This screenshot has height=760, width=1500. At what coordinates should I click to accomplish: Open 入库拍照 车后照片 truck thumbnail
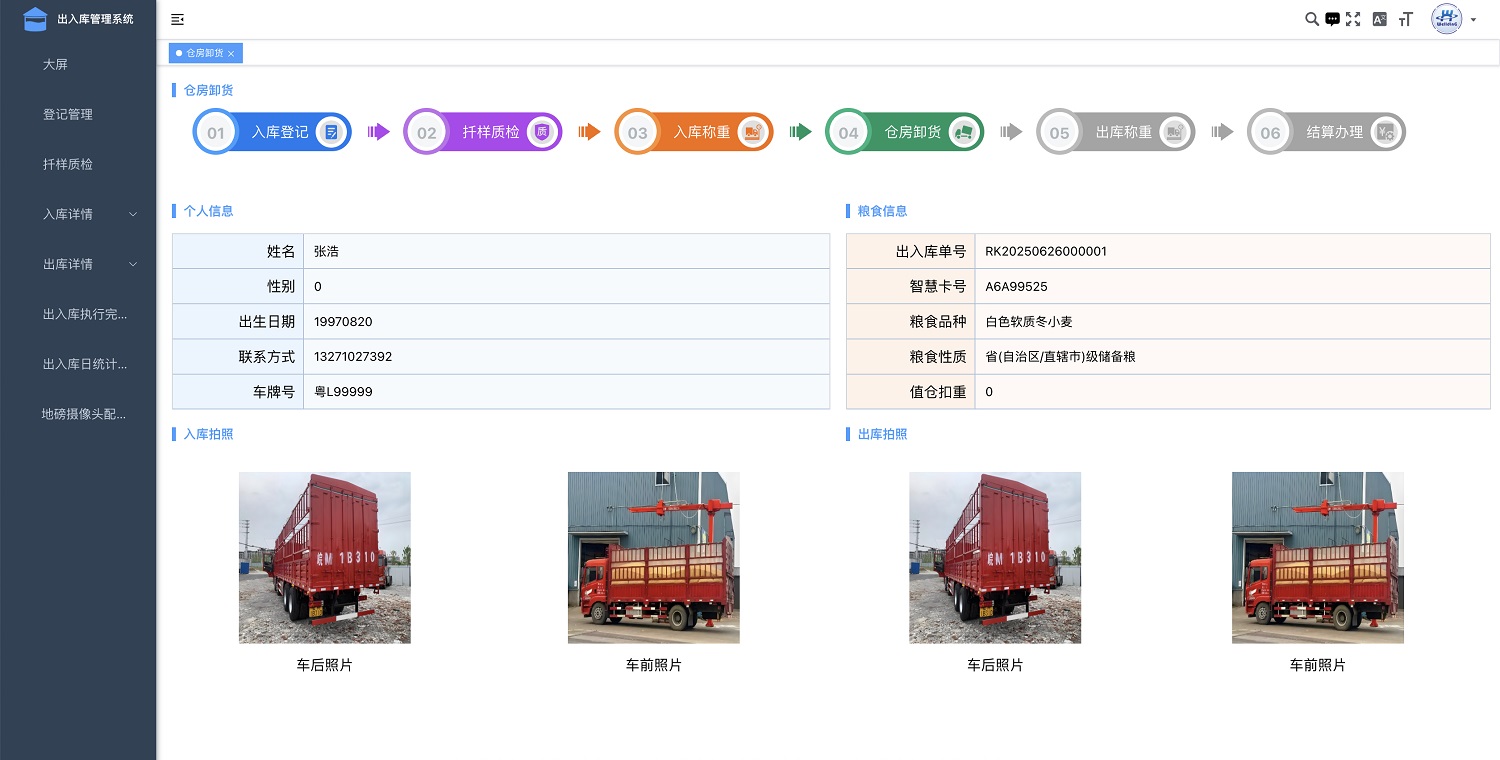tap(324, 557)
